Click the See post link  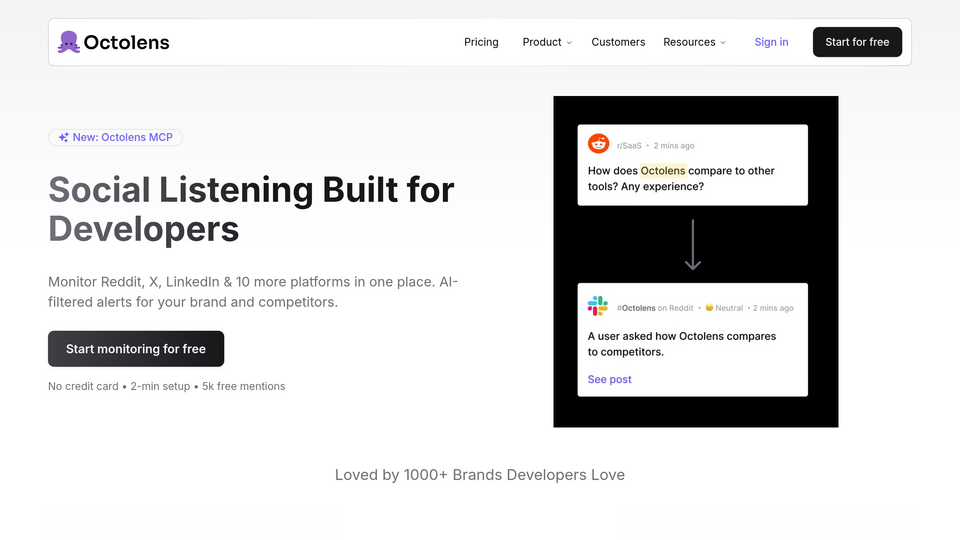610,380
